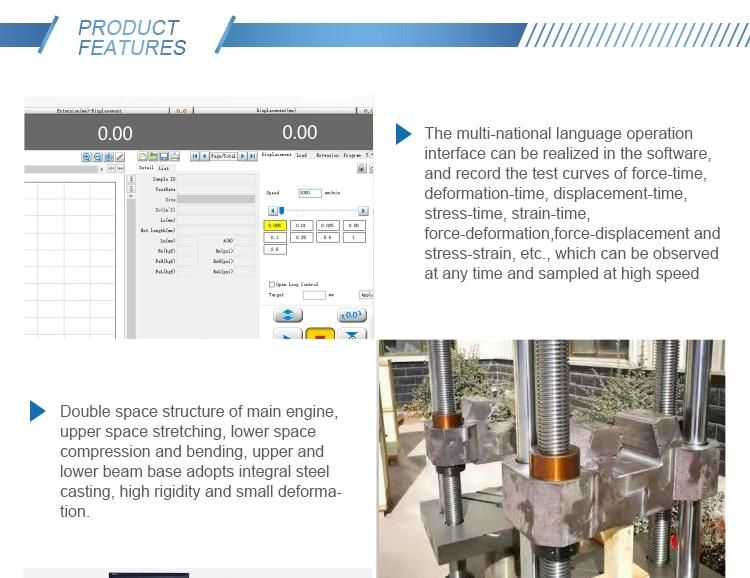750x578 pixels.
Task: Select the 0.1 speed preset
Action: (x=275, y=237)
